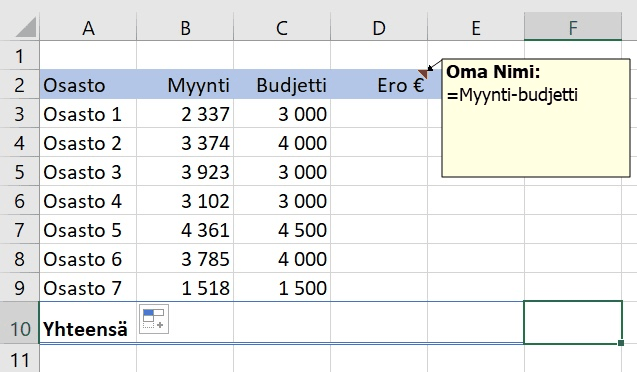
Task: Select the active cell F10
Action: coord(573,323)
